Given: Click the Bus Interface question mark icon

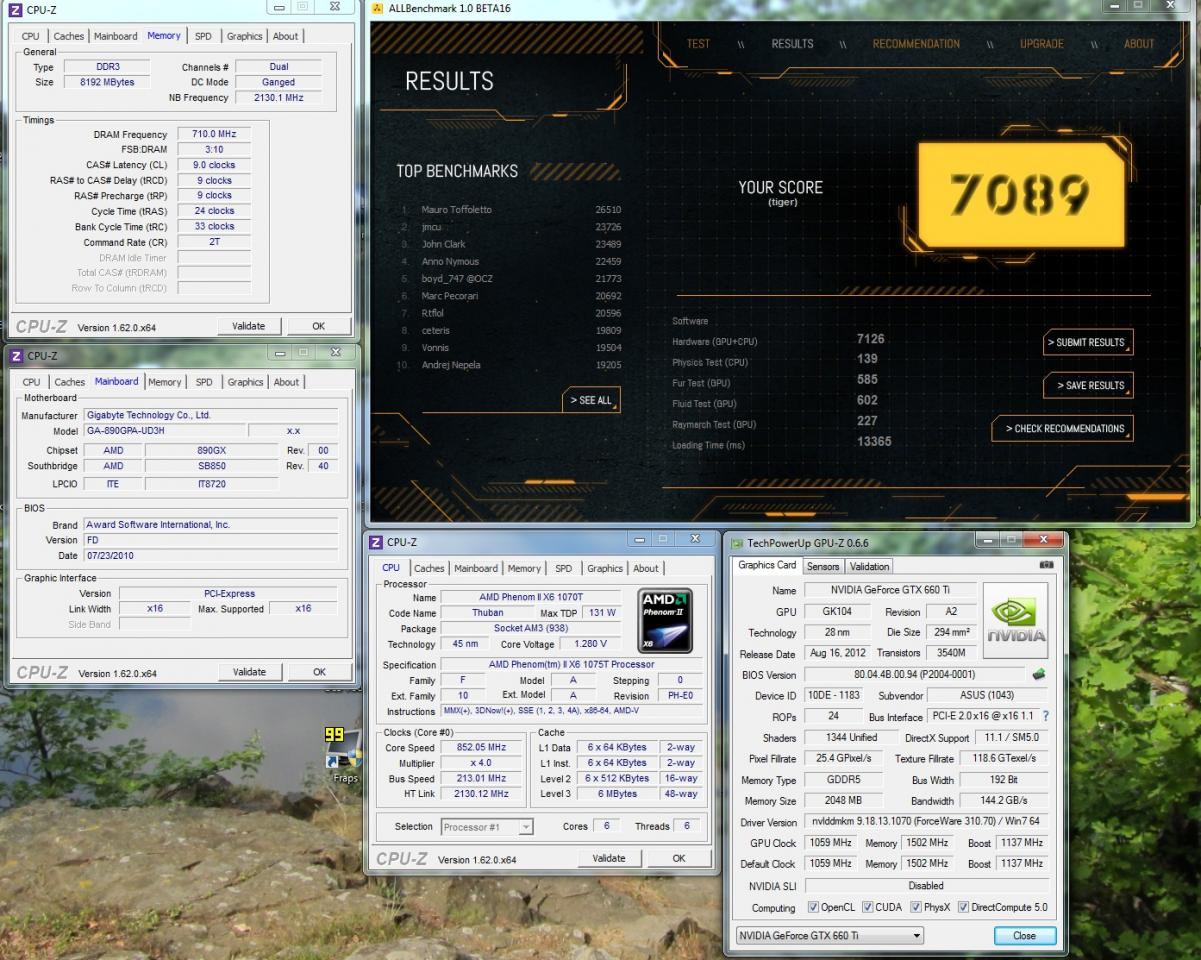Looking at the screenshot, I should pos(1046,717).
